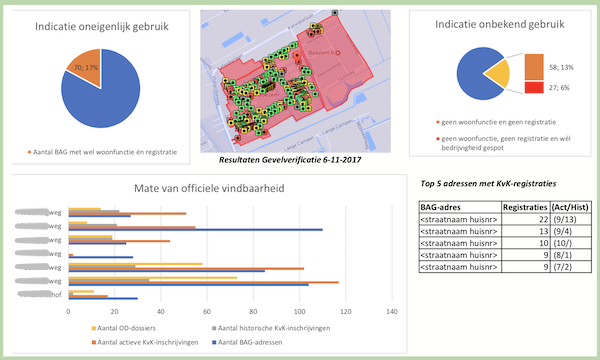600x360 pixels.
Task: Click the grey marker at map top edge
Action: 335,13
